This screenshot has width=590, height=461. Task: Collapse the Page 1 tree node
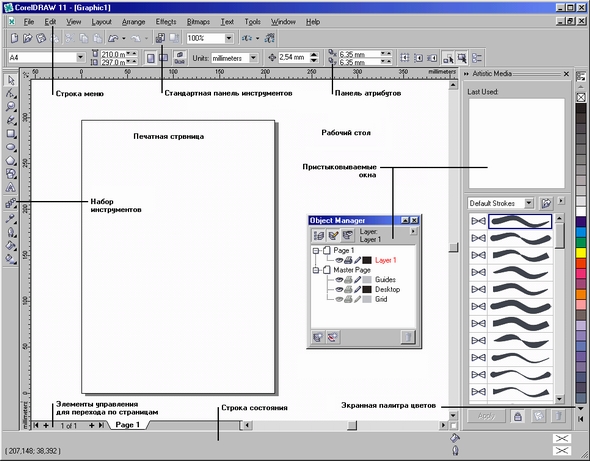[316, 250]
